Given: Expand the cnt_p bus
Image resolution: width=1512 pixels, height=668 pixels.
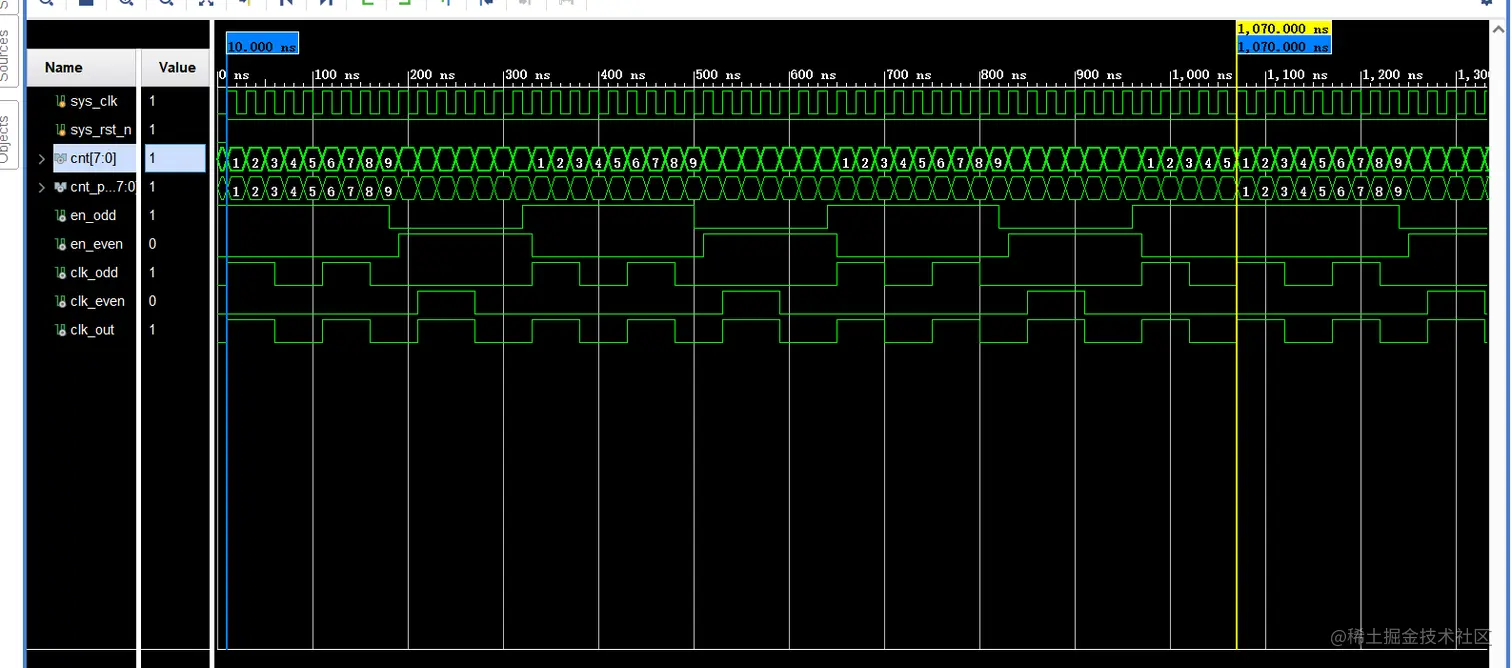Looking at the screenshot, I should [x=41, y=187].
